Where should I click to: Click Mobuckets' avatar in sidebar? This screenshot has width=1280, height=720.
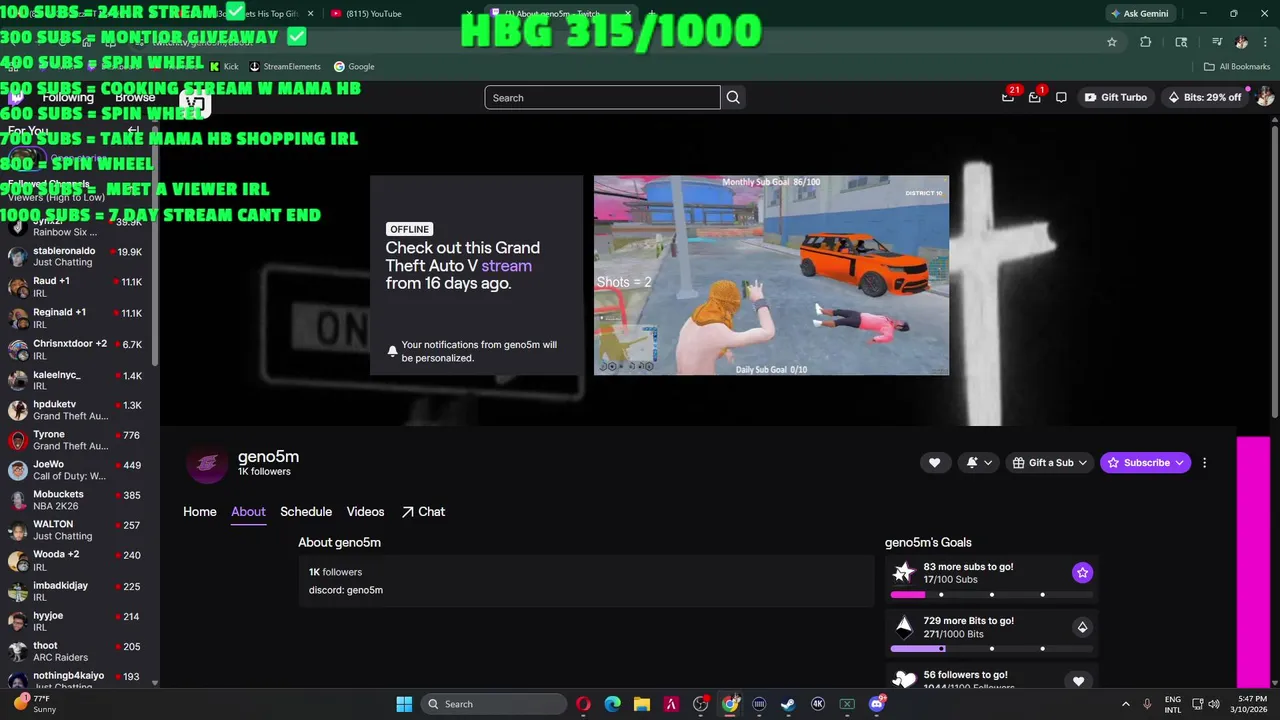point(17,500)
